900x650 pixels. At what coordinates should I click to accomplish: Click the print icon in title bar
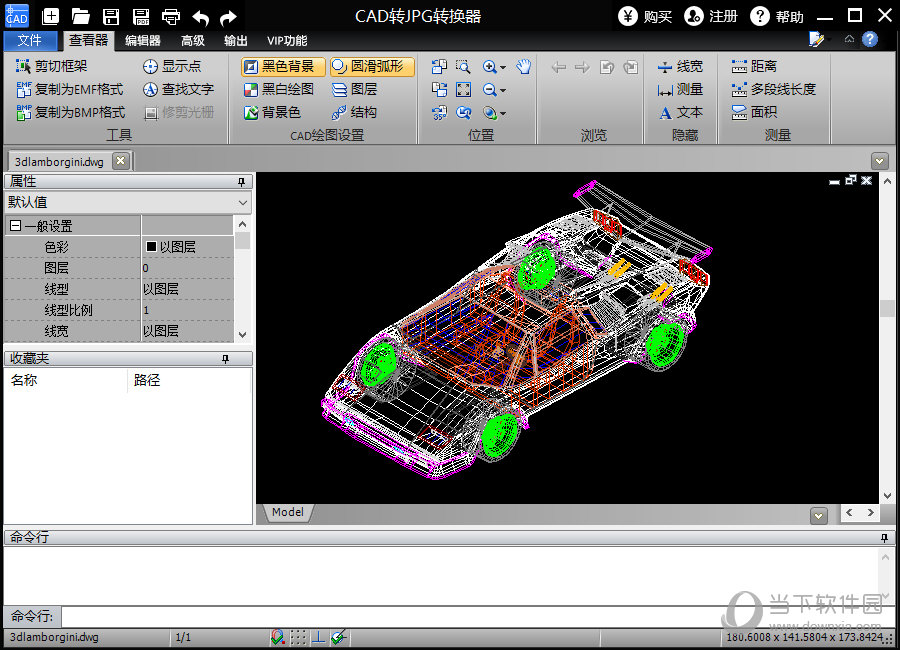[x=171, y=16]
